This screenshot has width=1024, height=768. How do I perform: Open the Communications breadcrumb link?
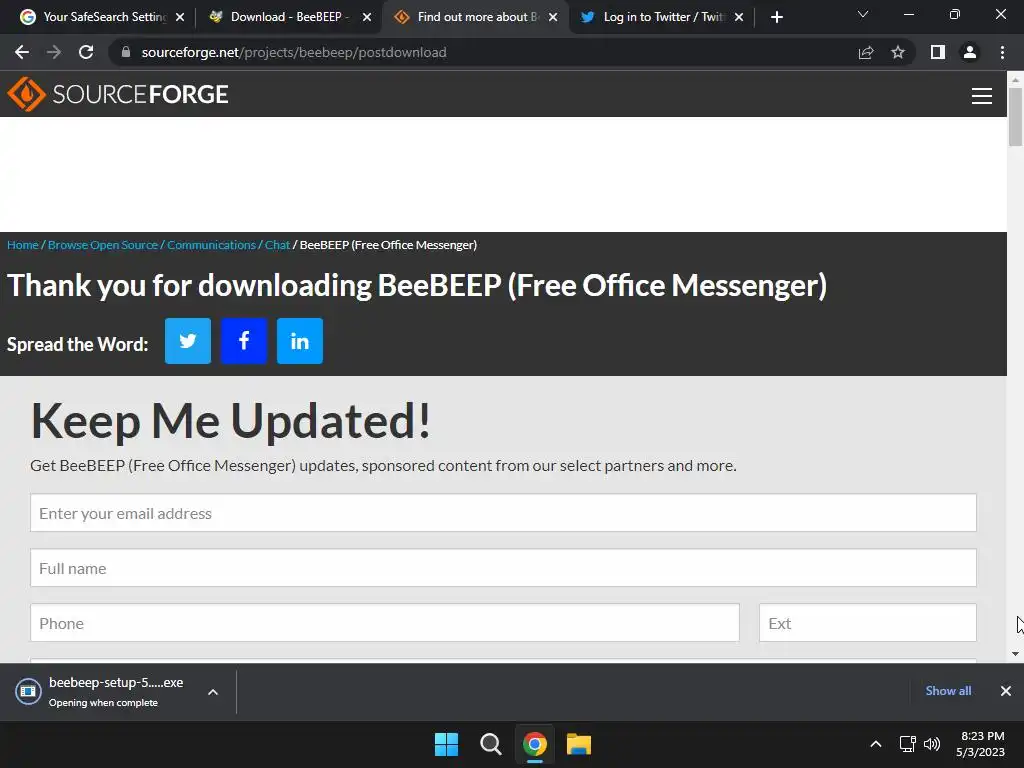point(211,245)
